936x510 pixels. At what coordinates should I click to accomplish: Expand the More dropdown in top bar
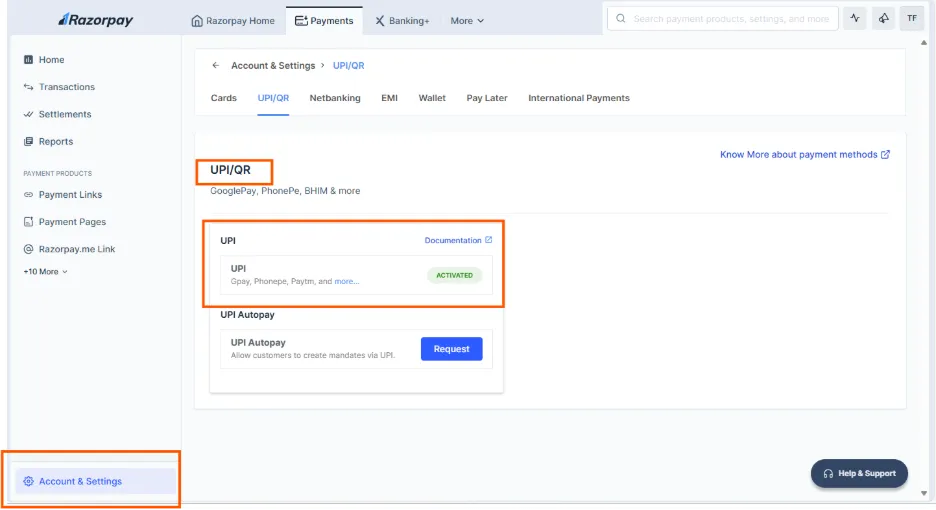point(467,20)
